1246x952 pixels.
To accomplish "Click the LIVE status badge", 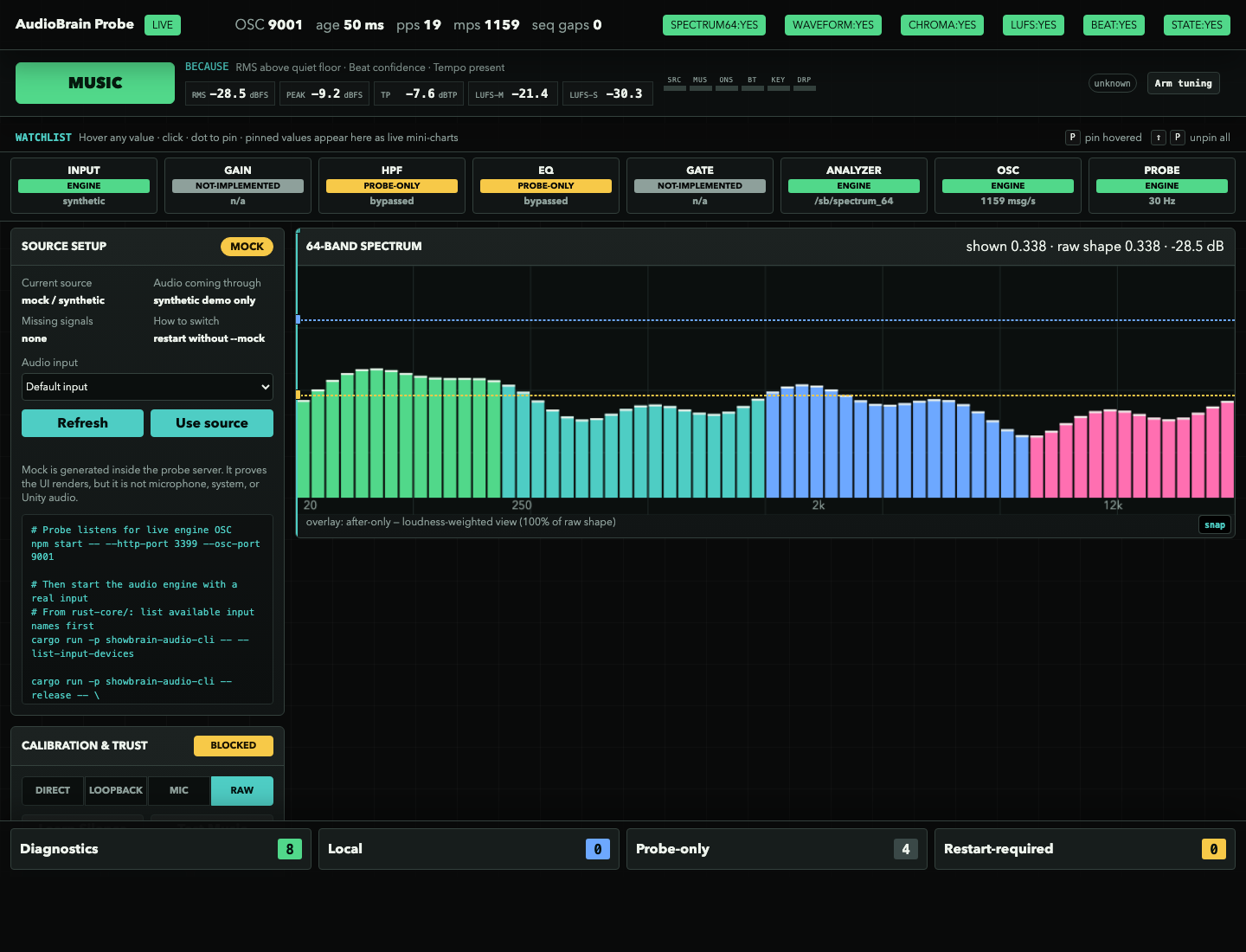I will (163, 25).
